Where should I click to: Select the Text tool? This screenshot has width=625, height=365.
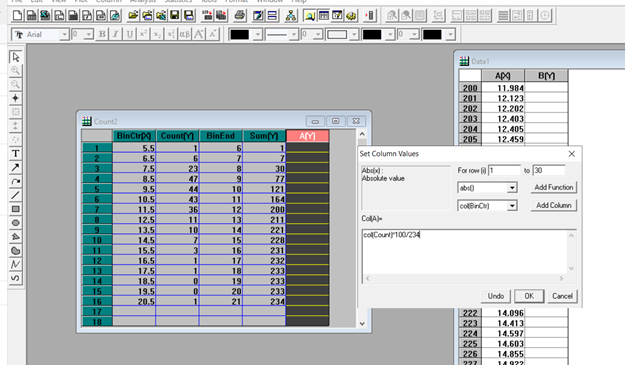point(16,153)
